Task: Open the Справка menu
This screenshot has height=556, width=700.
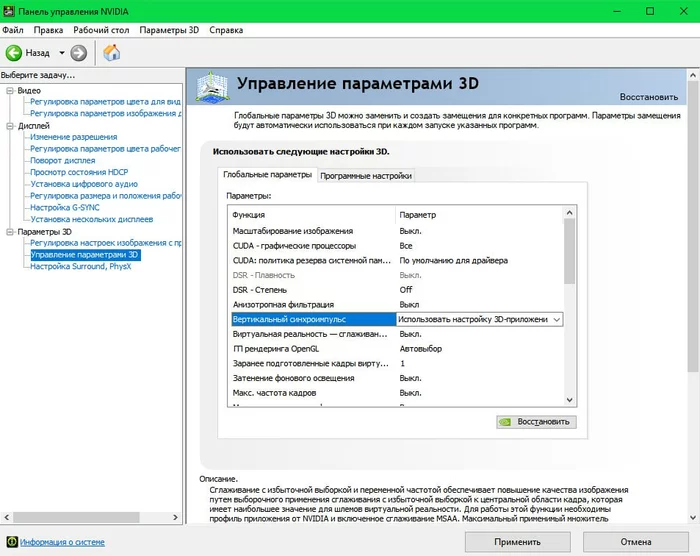Action: tap(226, 30)
